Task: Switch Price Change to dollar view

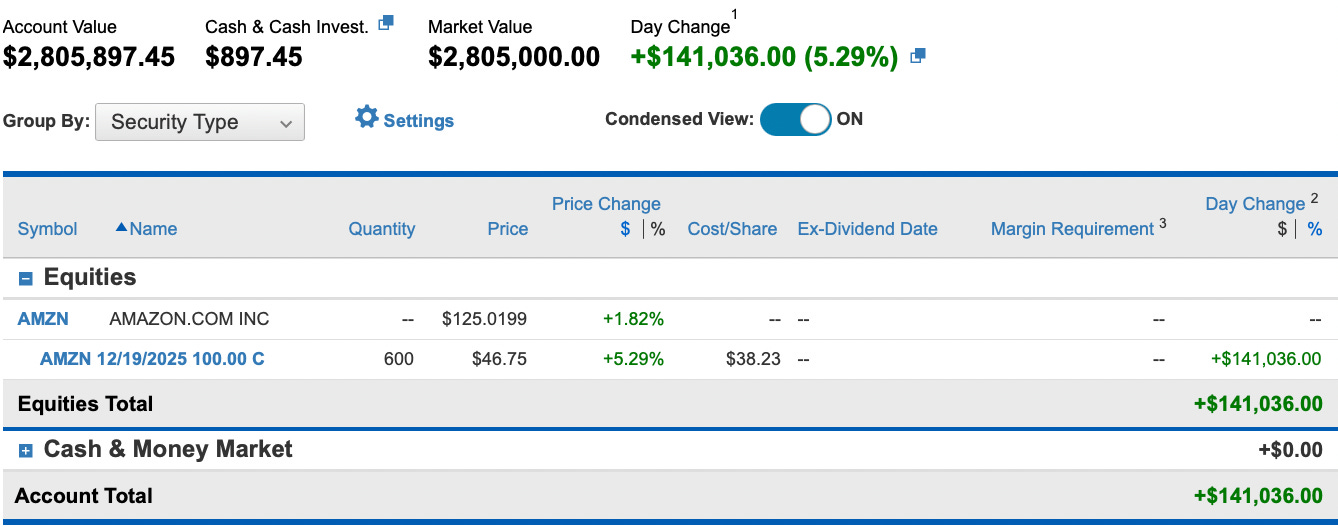Action: [x=625, y=229]
